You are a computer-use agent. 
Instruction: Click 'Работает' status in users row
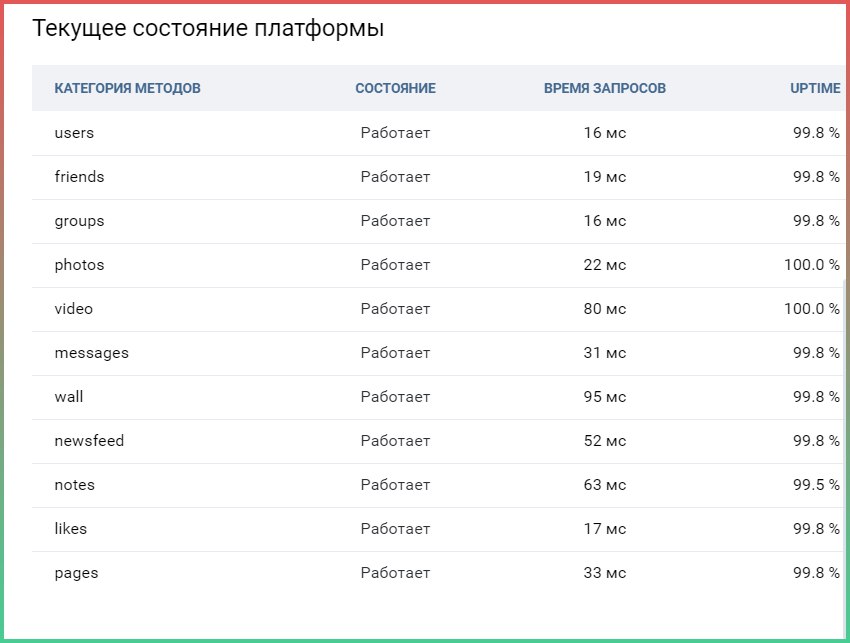pyautogui.click(x=395, y=133)
